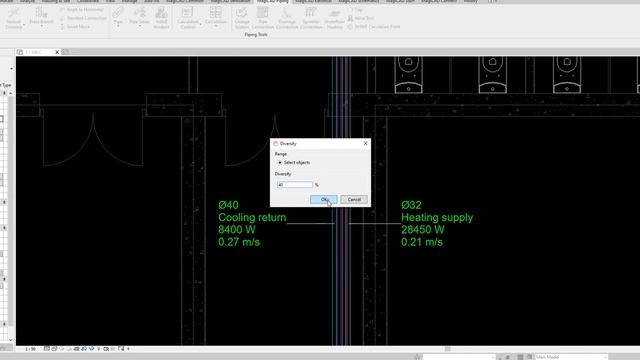Viewport: 640px width, 360px height.
Task: Click the Piping Tools panel label
Action: (x=256, y=35)
